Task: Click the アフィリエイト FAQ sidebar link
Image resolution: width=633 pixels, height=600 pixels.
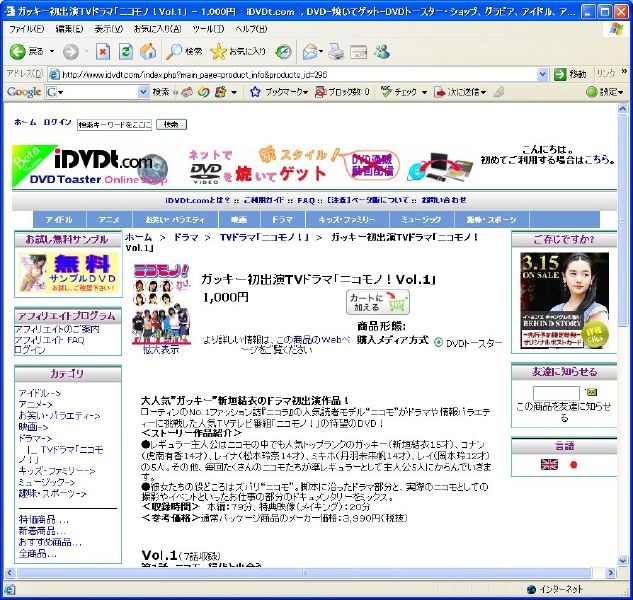Action: point(49,340)
